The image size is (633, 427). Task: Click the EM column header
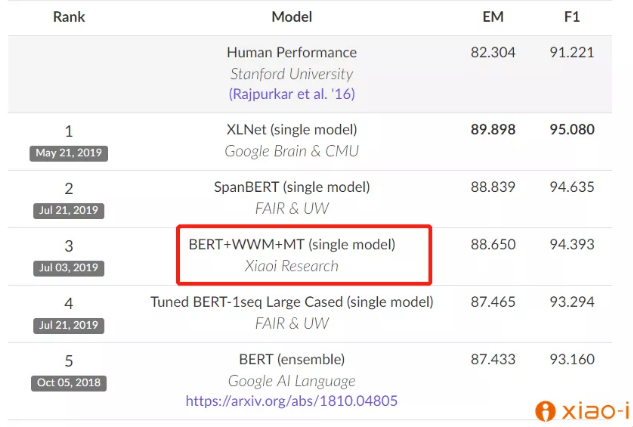[492, 17]
